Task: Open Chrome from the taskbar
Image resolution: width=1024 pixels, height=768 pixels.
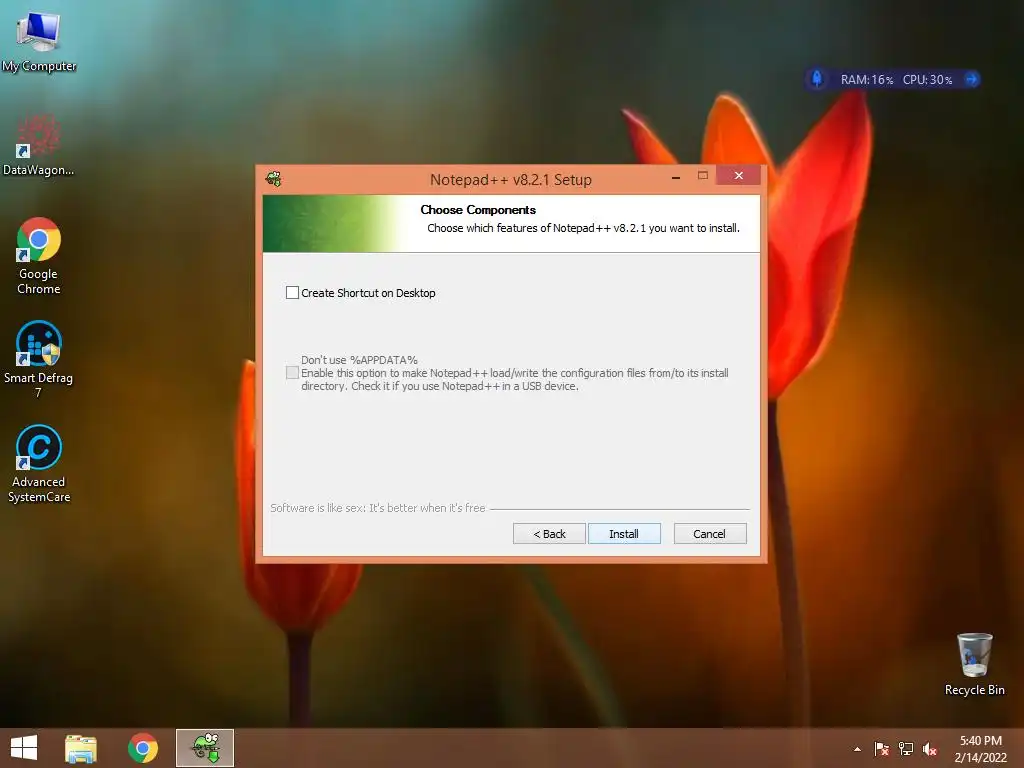Action: point(143,748)
